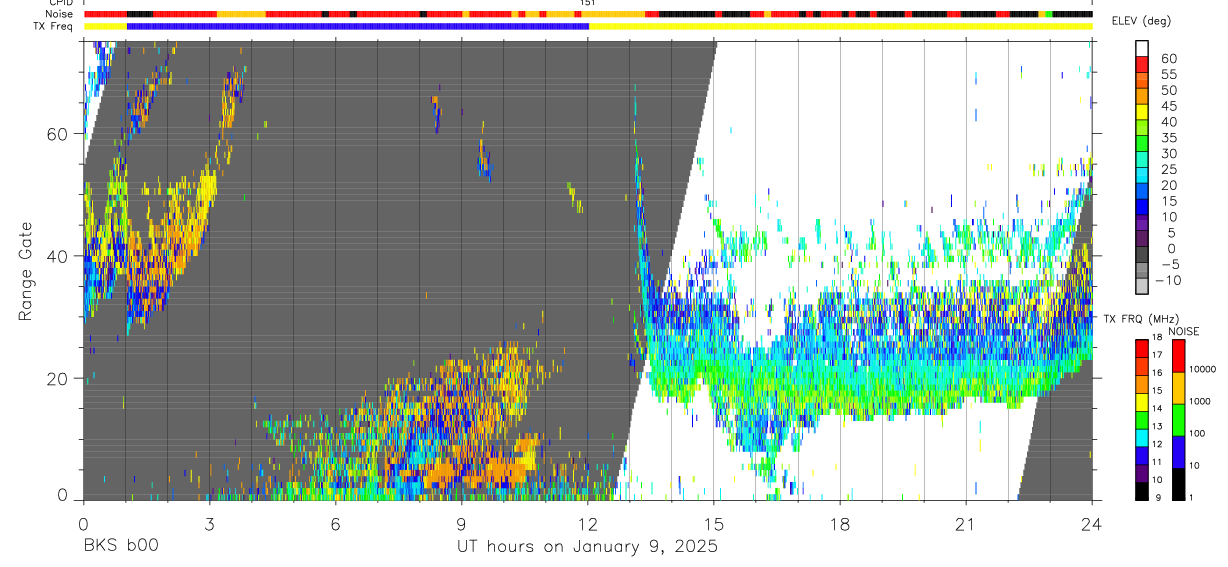Click the 'TX Freq' row label at top left
The width and height of the screenshot is (1228, 567).
(x=54, y=26)
